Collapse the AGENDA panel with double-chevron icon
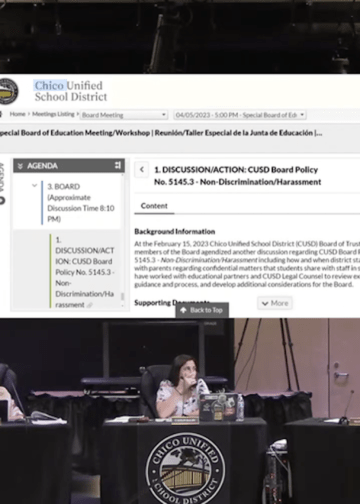Screen dimensions: 360x504 [x=20, y=166]
